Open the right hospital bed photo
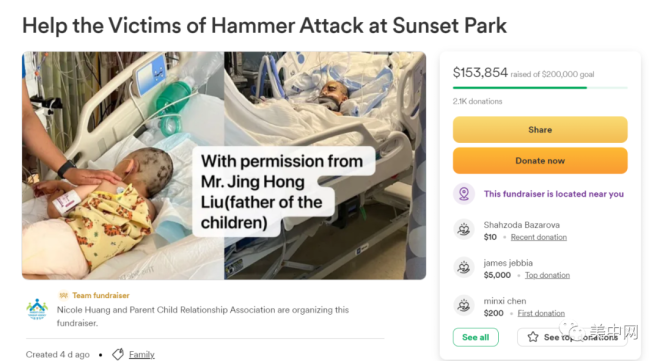Viewport: 660px width, 361px height. click(x=325, y=165)
